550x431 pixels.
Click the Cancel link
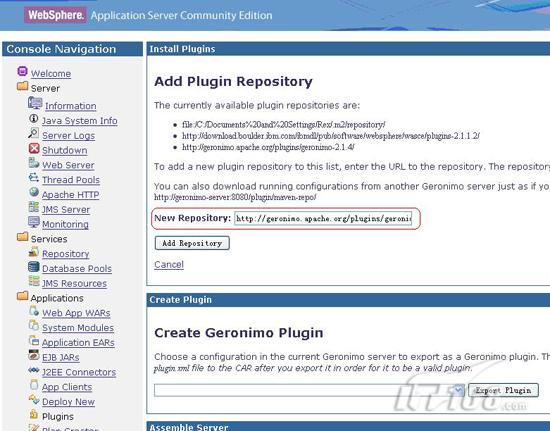(x=169, y=264)
